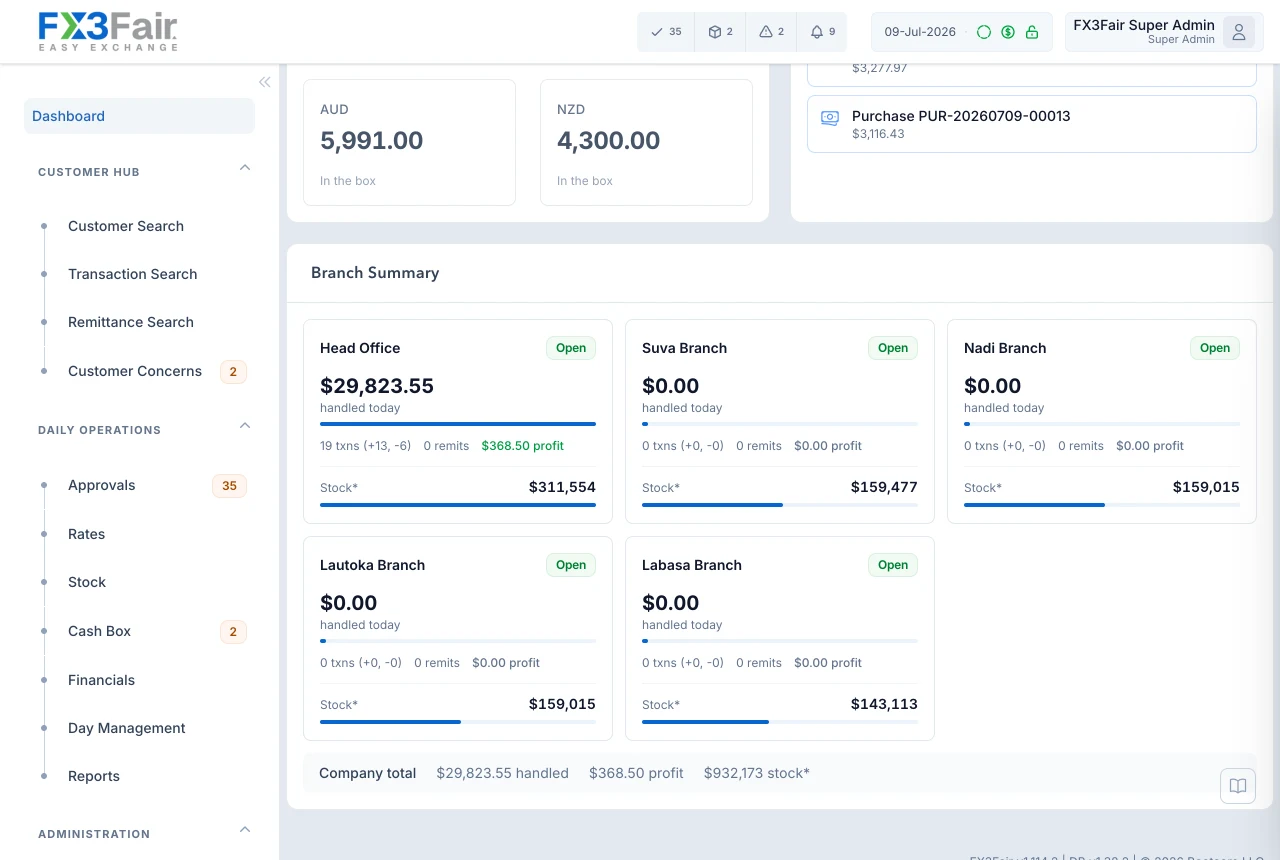Open the user avatar icon
Screen dimensions: 1280x860
pyautogui.click(x=1239, y=32)
